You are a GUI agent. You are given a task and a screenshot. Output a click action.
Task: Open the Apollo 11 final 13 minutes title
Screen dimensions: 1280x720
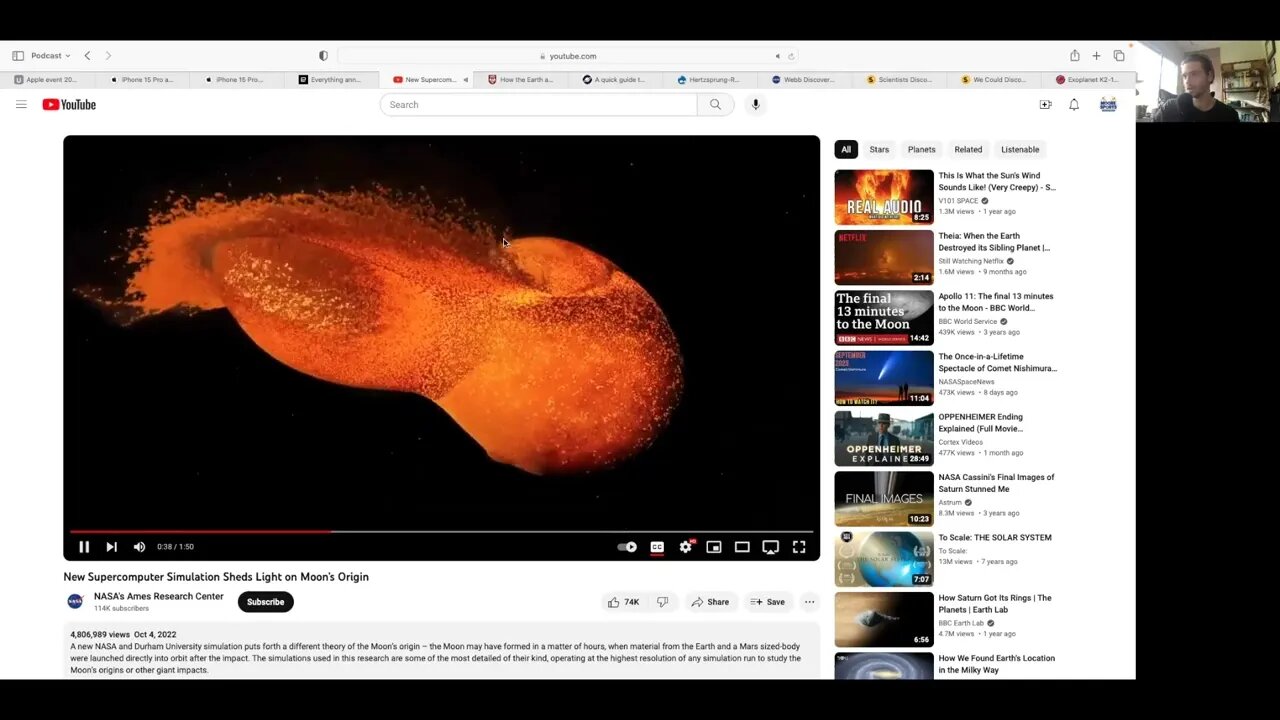996,302
